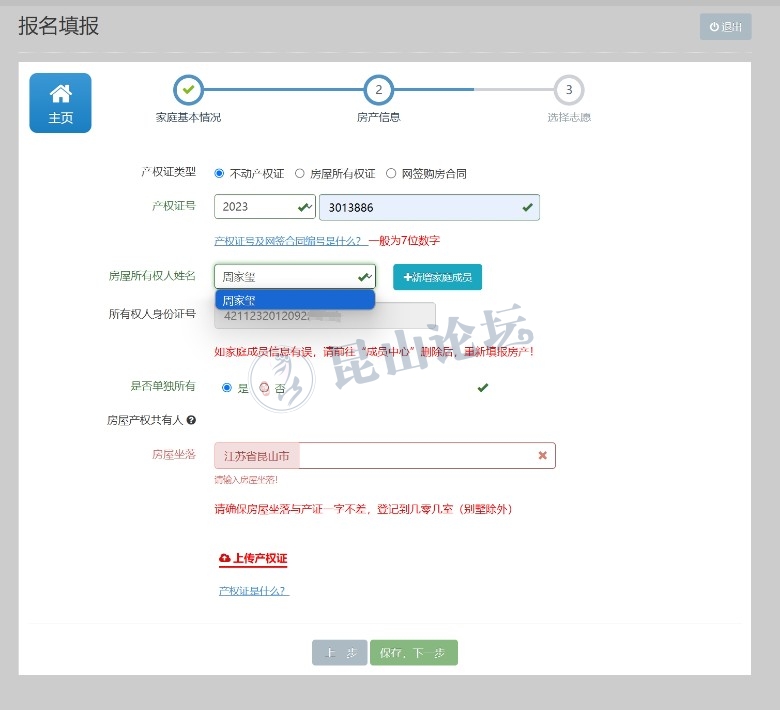
Task: Select the 房屋所有权证 radio option
Action: 299,173
